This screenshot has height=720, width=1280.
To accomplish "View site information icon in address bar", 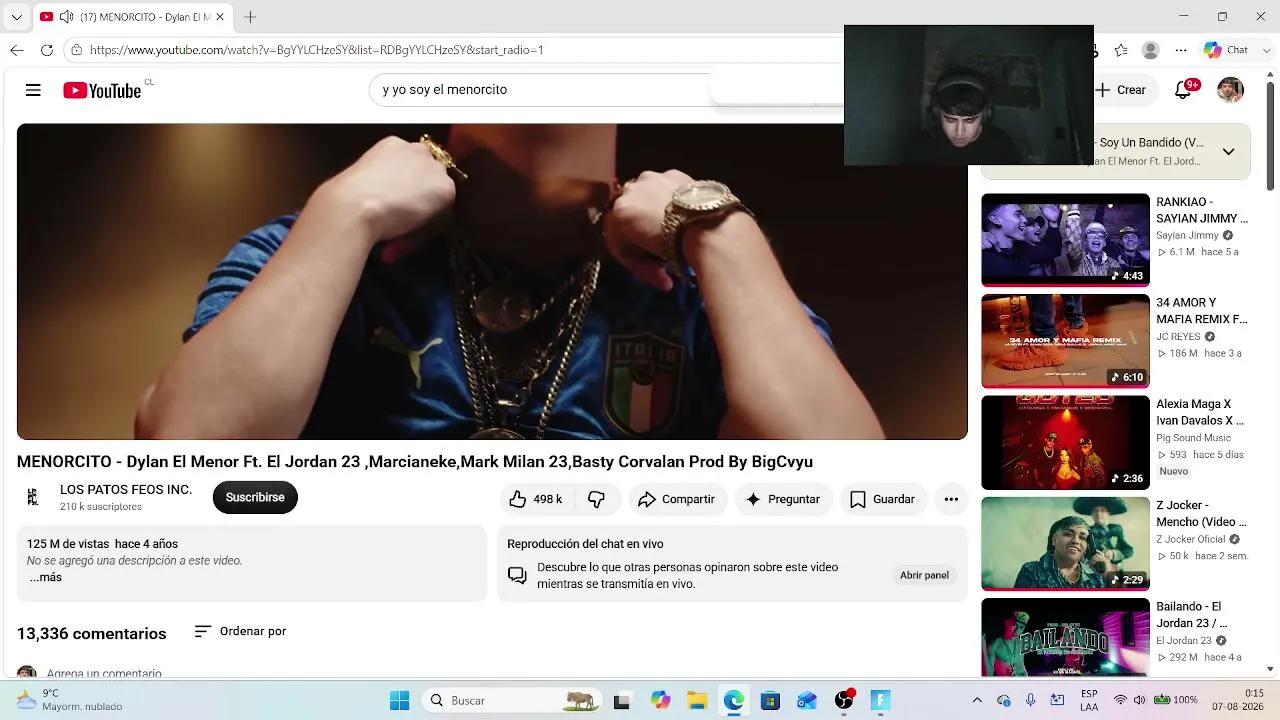I will click(77, 50).
